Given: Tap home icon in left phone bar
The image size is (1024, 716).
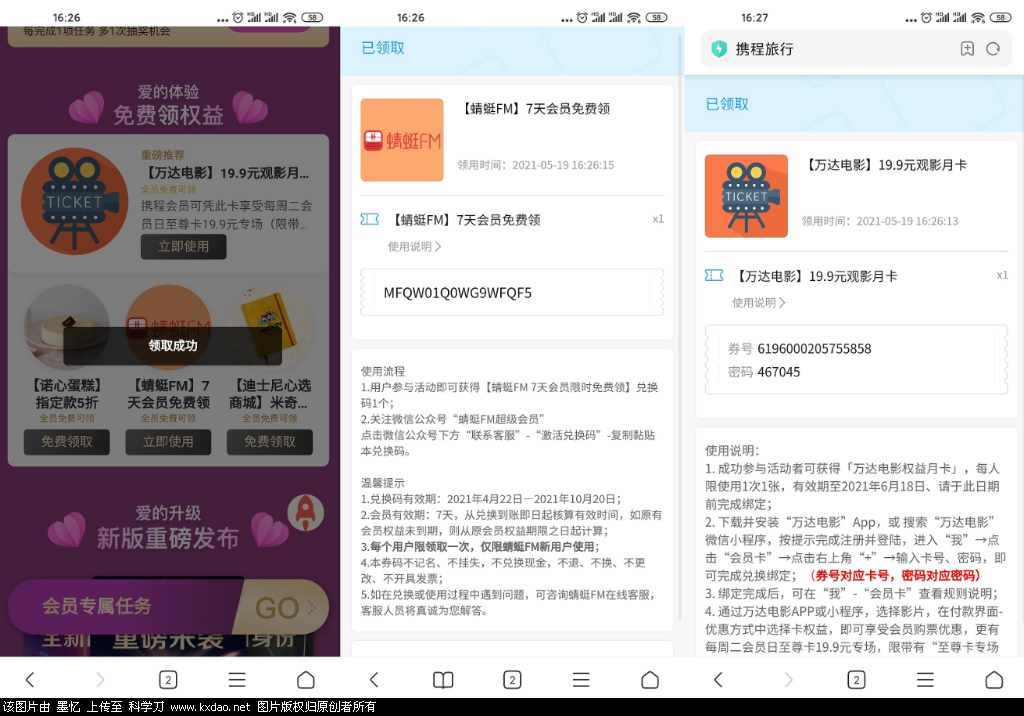Looking at the screenshot, I should [x=306, y=679].
